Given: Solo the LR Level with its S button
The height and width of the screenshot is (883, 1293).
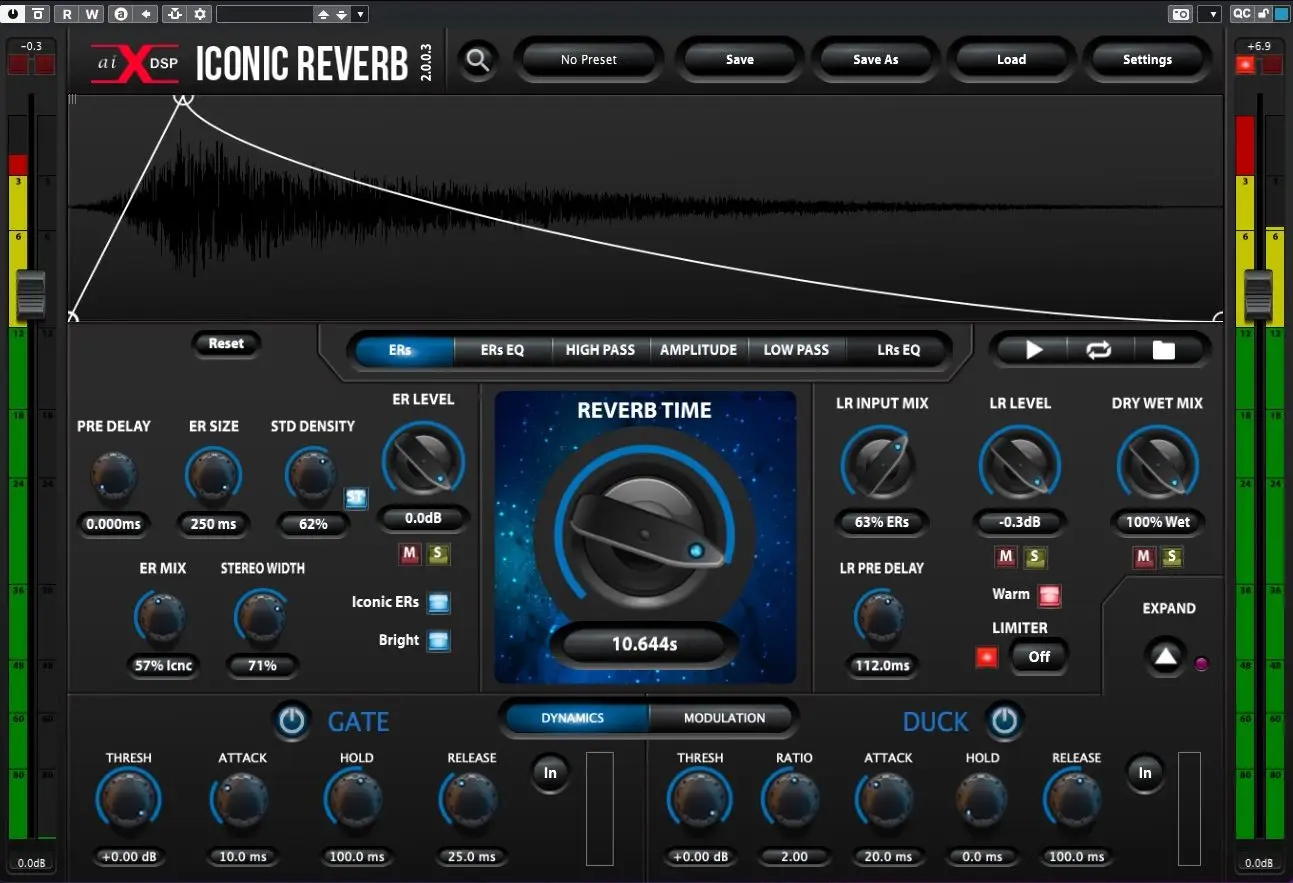Looking at the screenshot, I should point(1035,557).
